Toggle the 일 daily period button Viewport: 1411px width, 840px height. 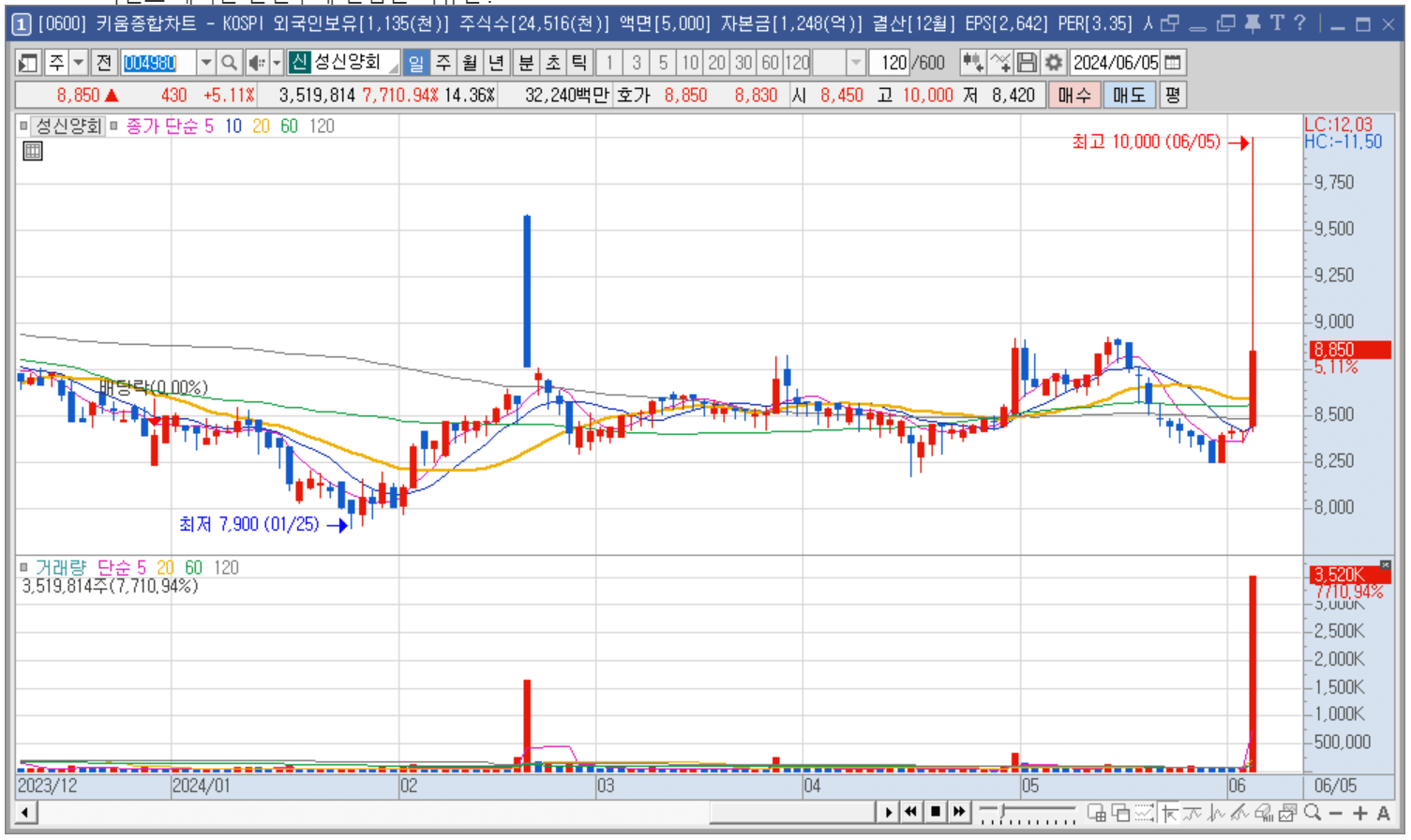(x=416, y=63)
